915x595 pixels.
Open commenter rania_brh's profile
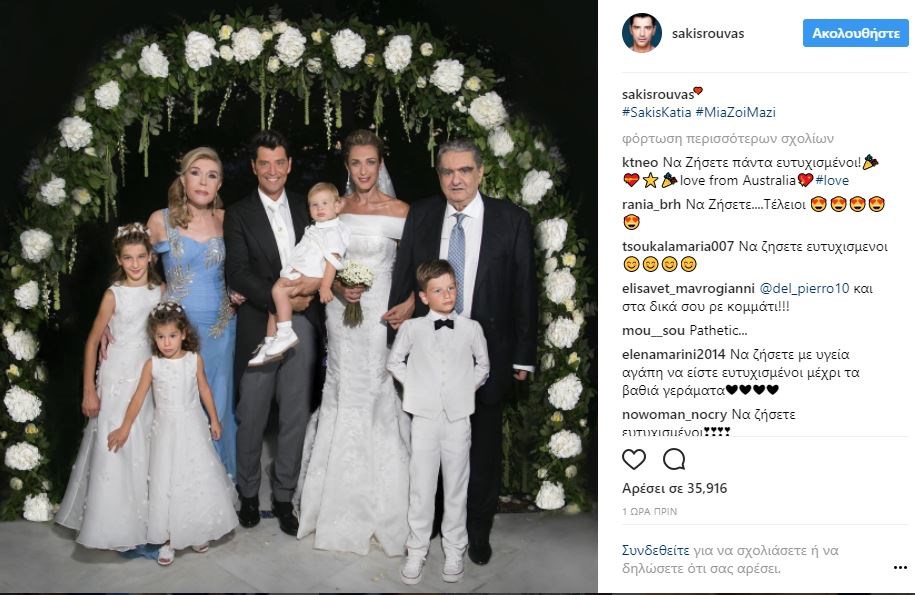(x=652, y=205)
